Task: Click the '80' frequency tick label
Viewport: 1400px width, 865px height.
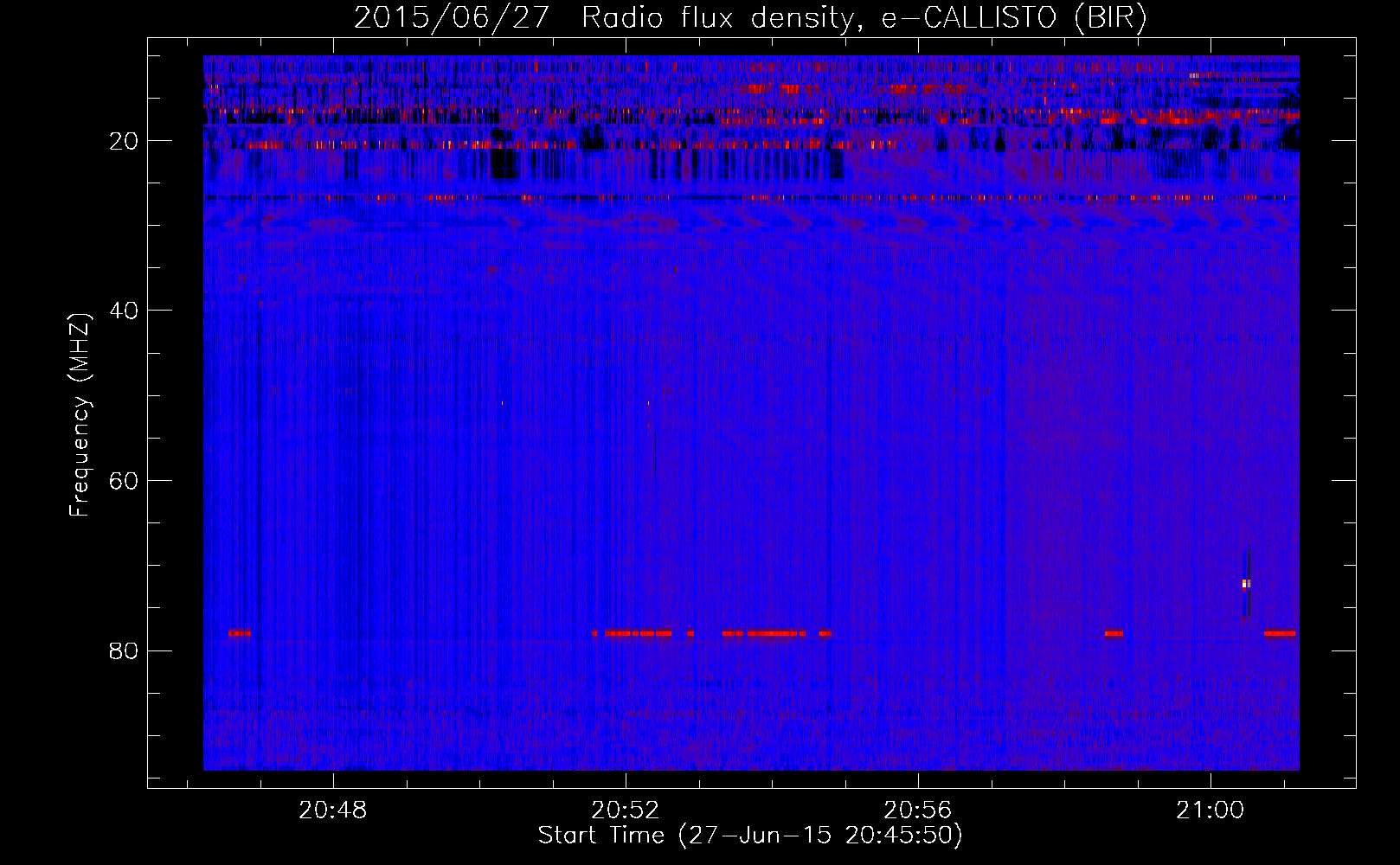Action: coord(125,650)
